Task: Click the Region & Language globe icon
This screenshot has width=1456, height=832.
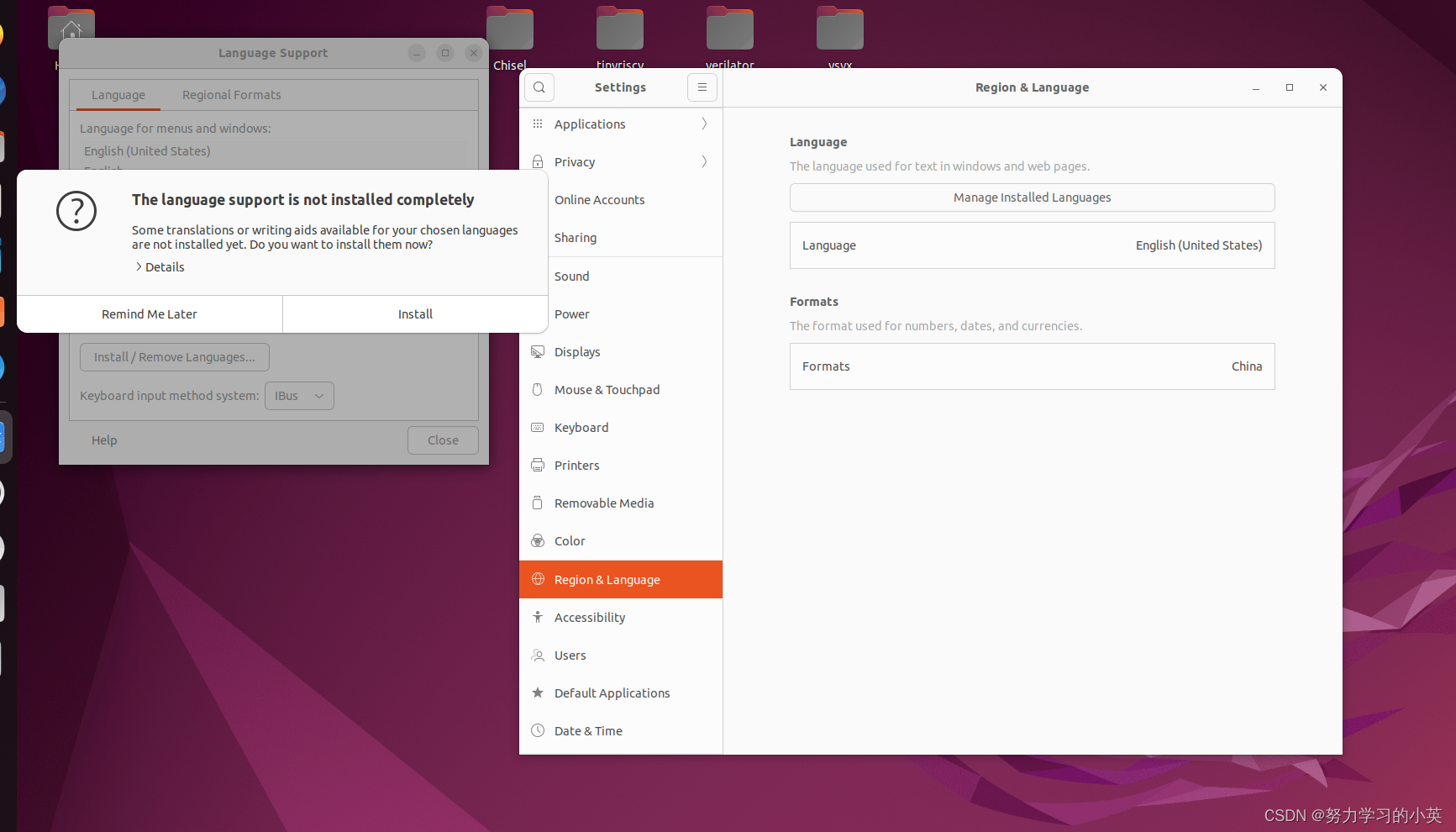Action: tap(538, 579)
